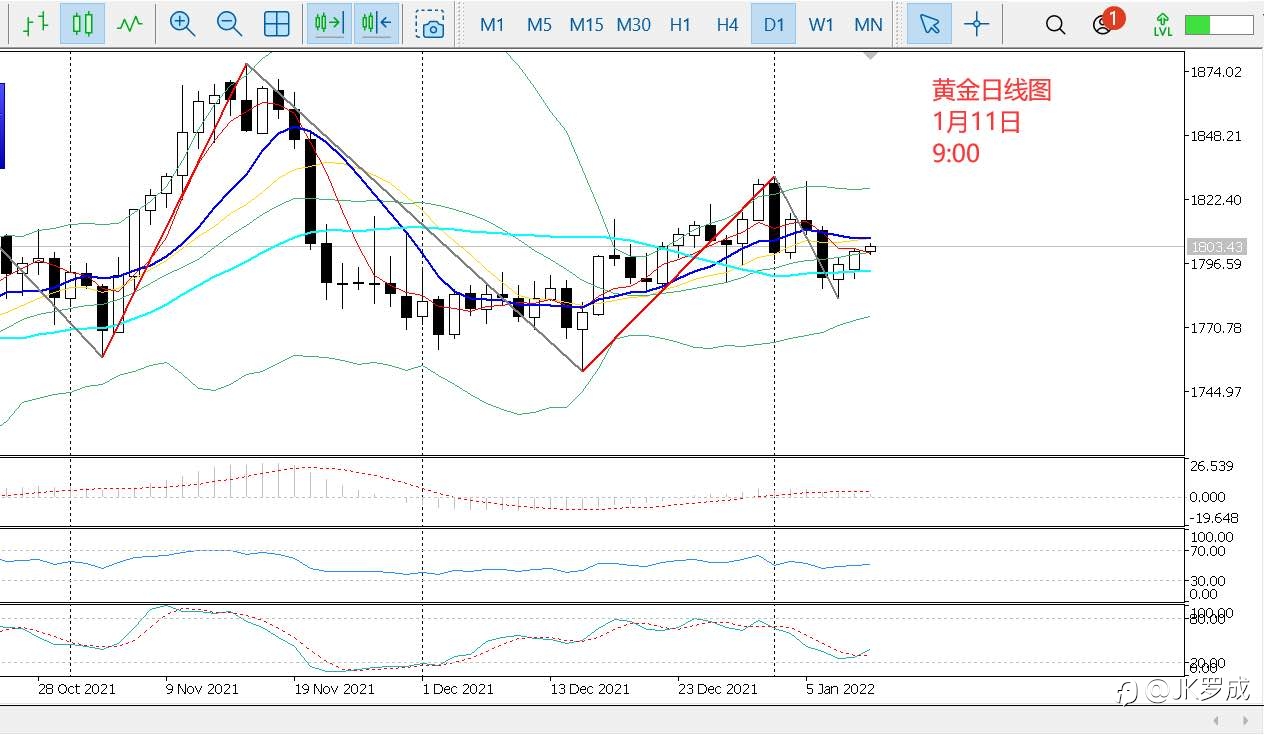Click price scale value 1796.59

pos(1216,264)
